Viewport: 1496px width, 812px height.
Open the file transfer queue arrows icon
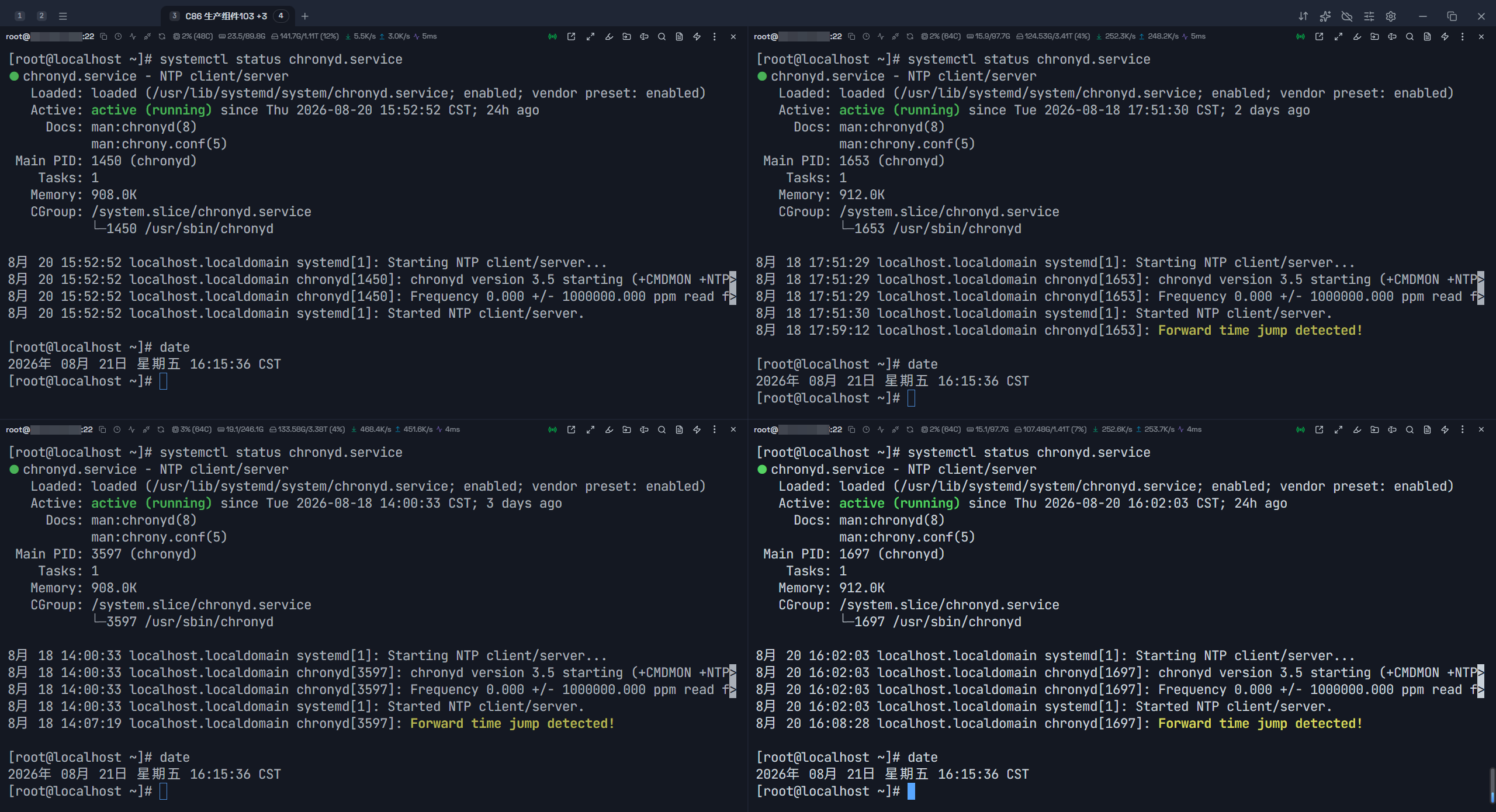[x=1303, y=16]
